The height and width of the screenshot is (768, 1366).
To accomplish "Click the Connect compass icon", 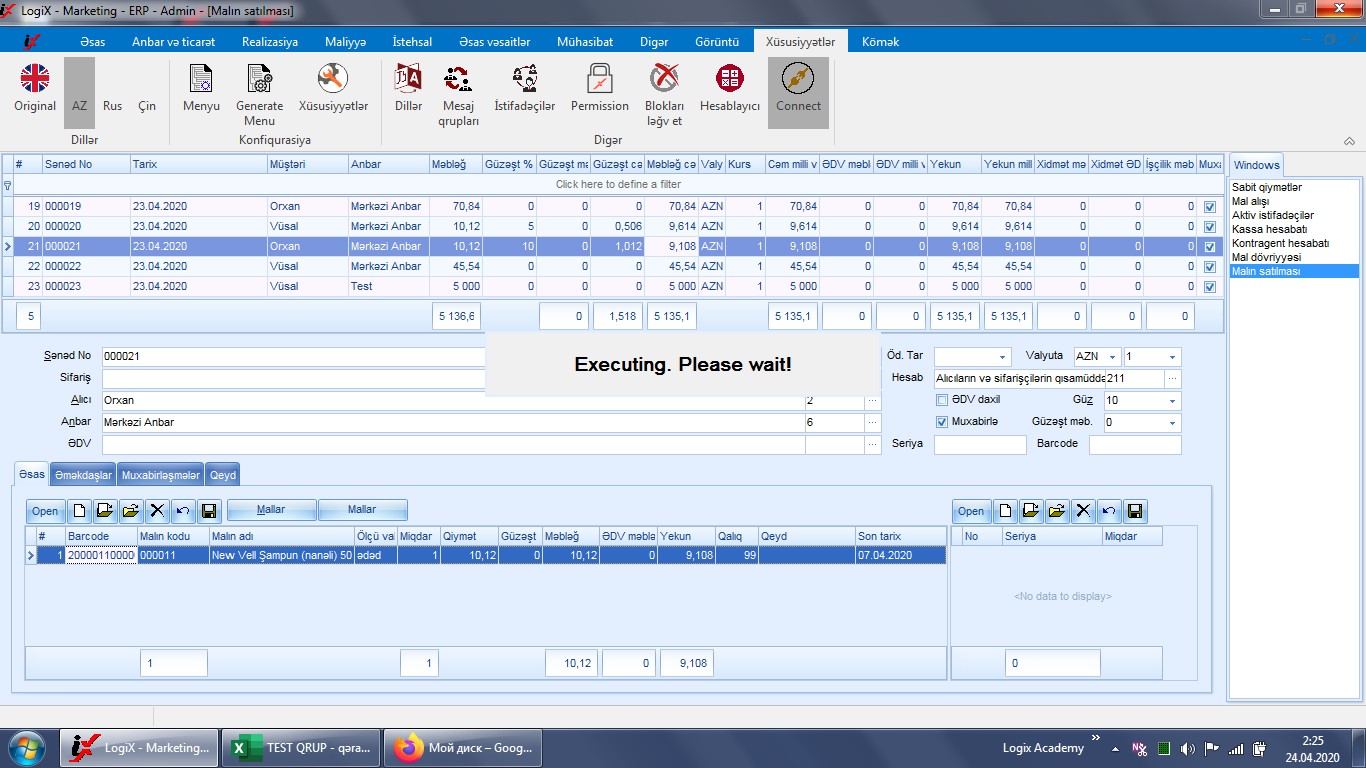I will (x=797, y=80).
